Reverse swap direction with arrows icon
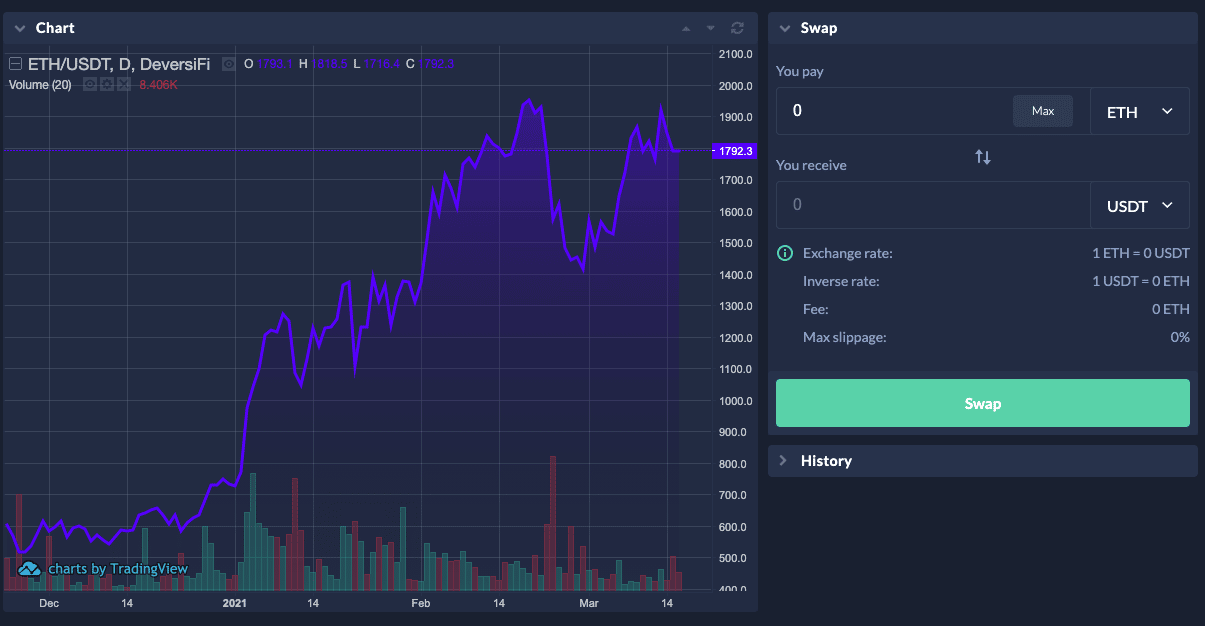 pos(983,157)
